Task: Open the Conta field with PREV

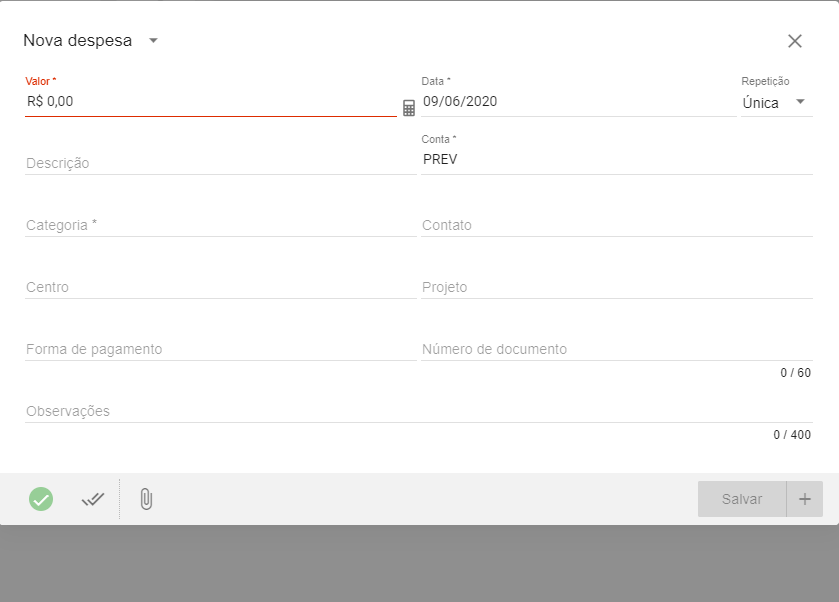Action: pyautogui.click(x=616, y=159)
